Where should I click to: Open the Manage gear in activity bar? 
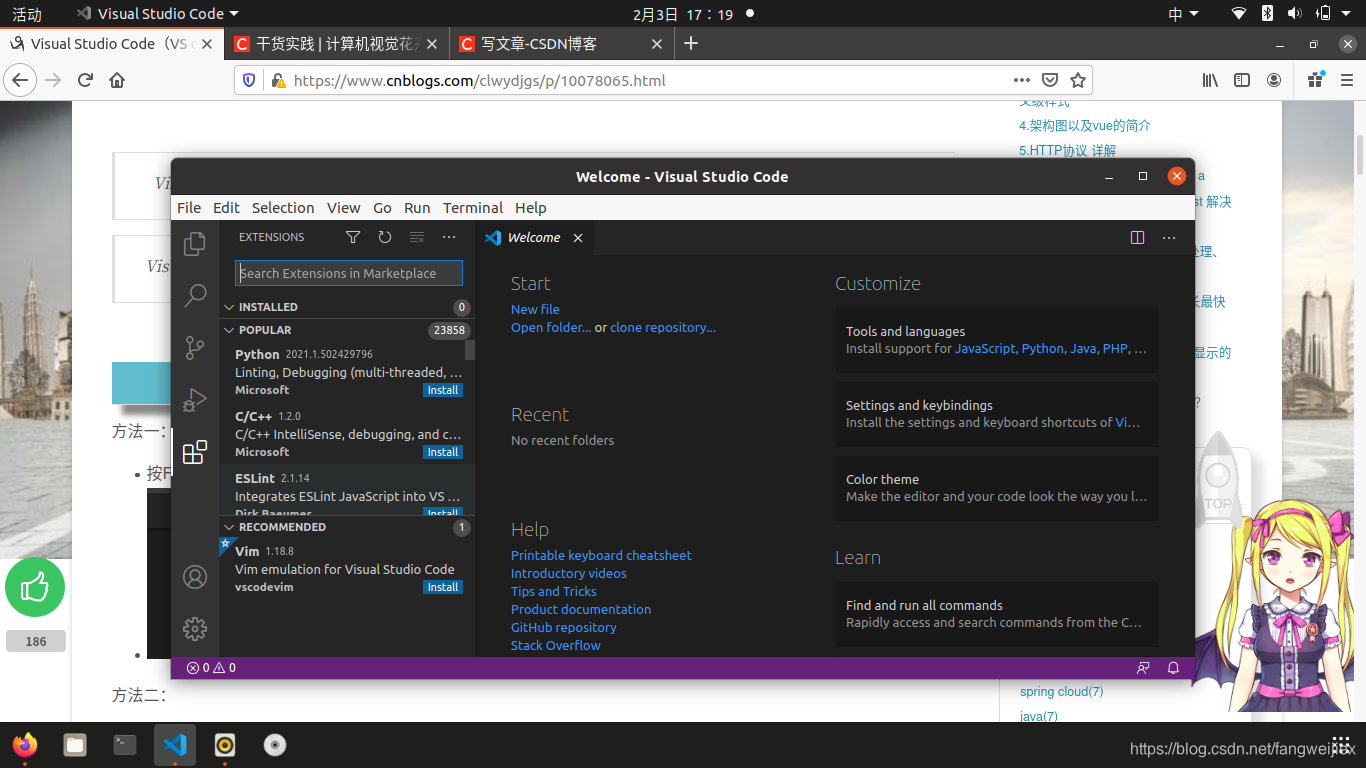[195, 629]
